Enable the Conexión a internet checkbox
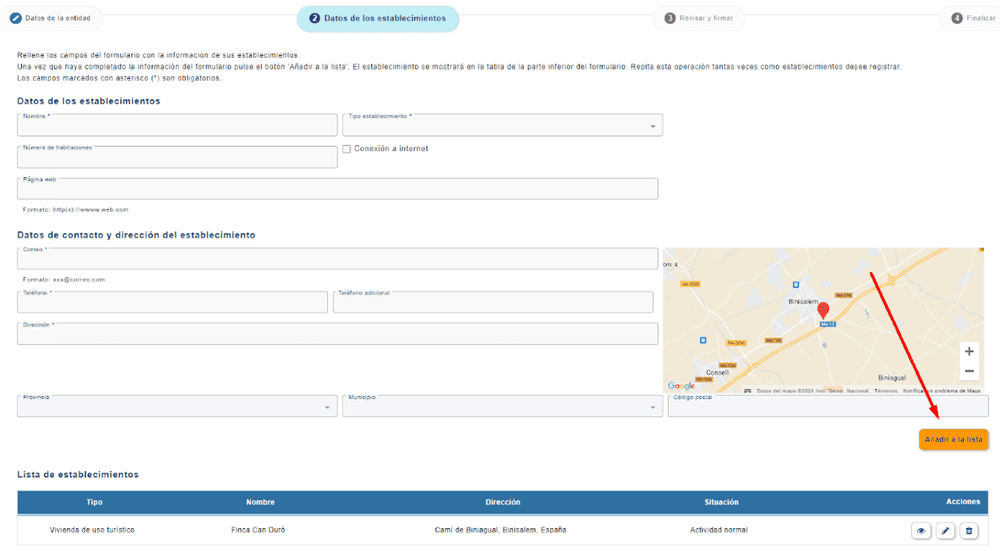Image resolution: width=1000 pixels, height=551 pixels. point(347,149)
